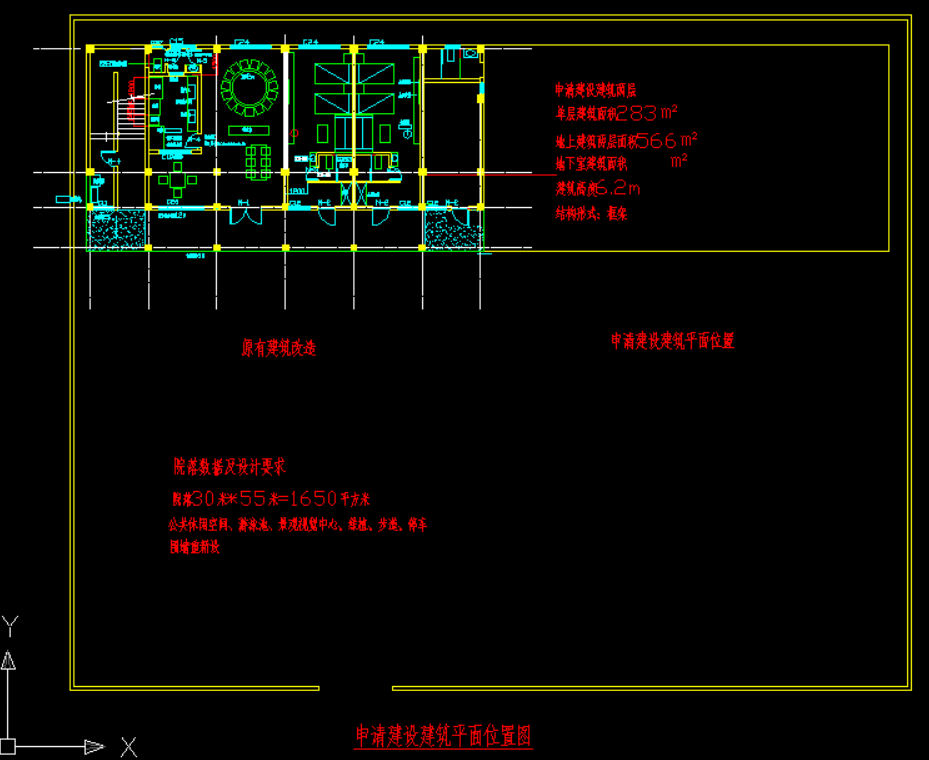929x760 pixels.
Task: Click the UCS Y axis arrowhead
Action: 8,658
